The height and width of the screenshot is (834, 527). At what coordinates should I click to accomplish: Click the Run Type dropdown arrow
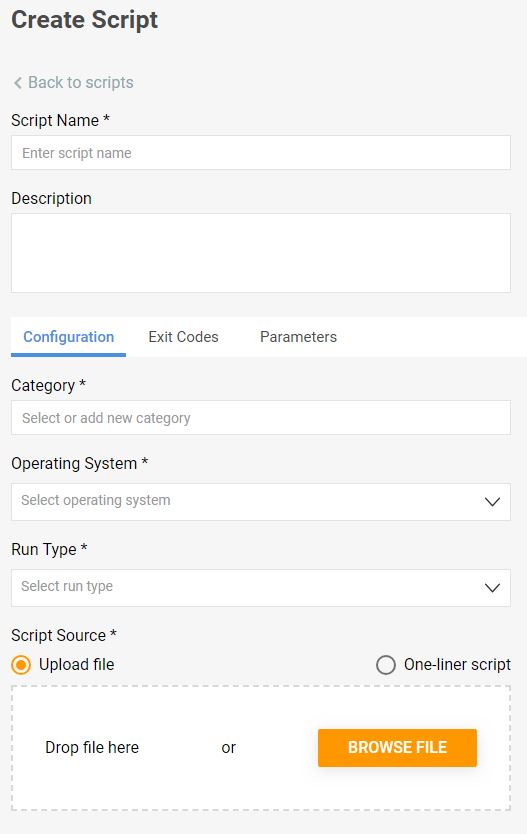492,588
